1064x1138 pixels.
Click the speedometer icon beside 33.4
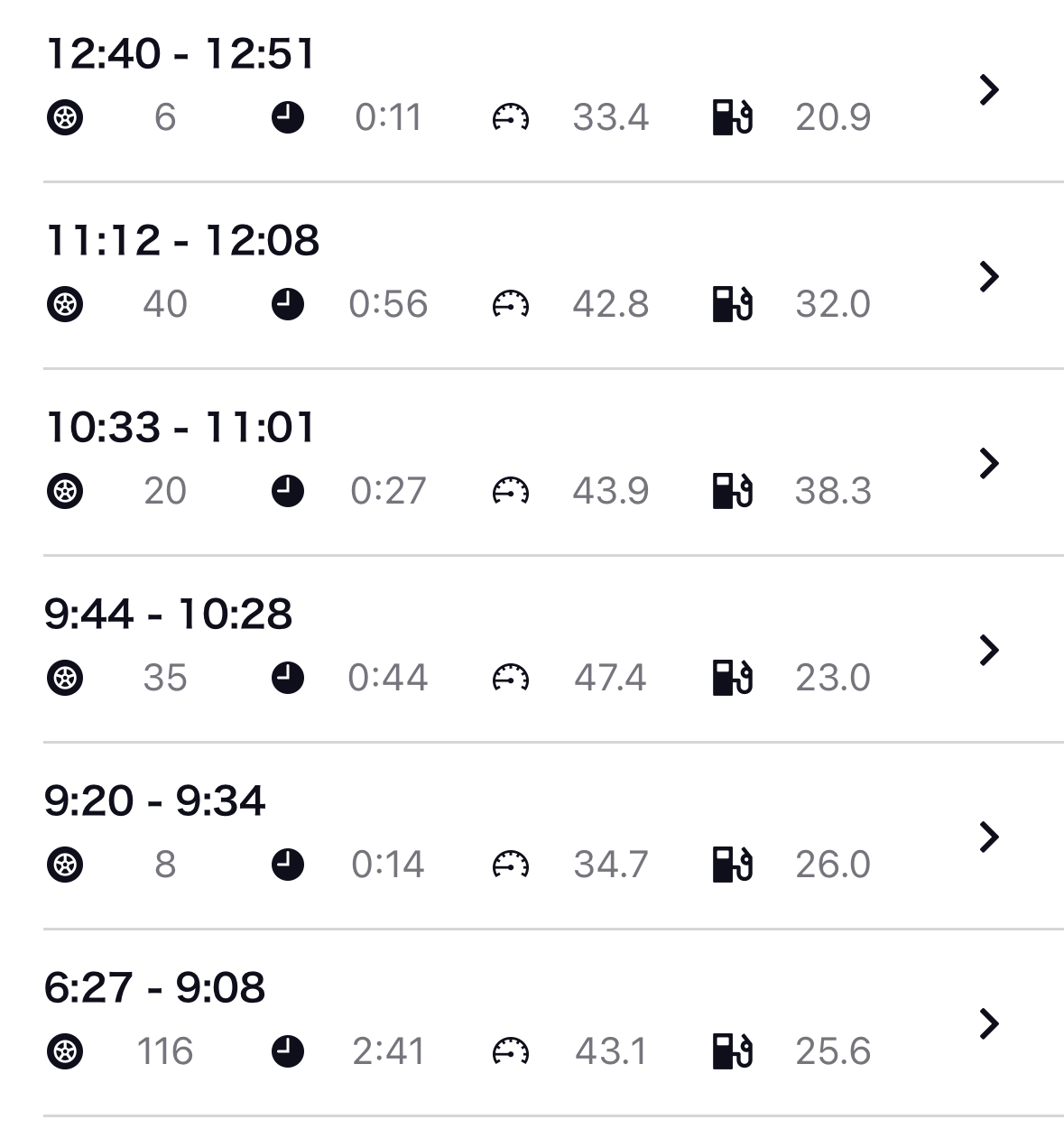tap(511, 117)
